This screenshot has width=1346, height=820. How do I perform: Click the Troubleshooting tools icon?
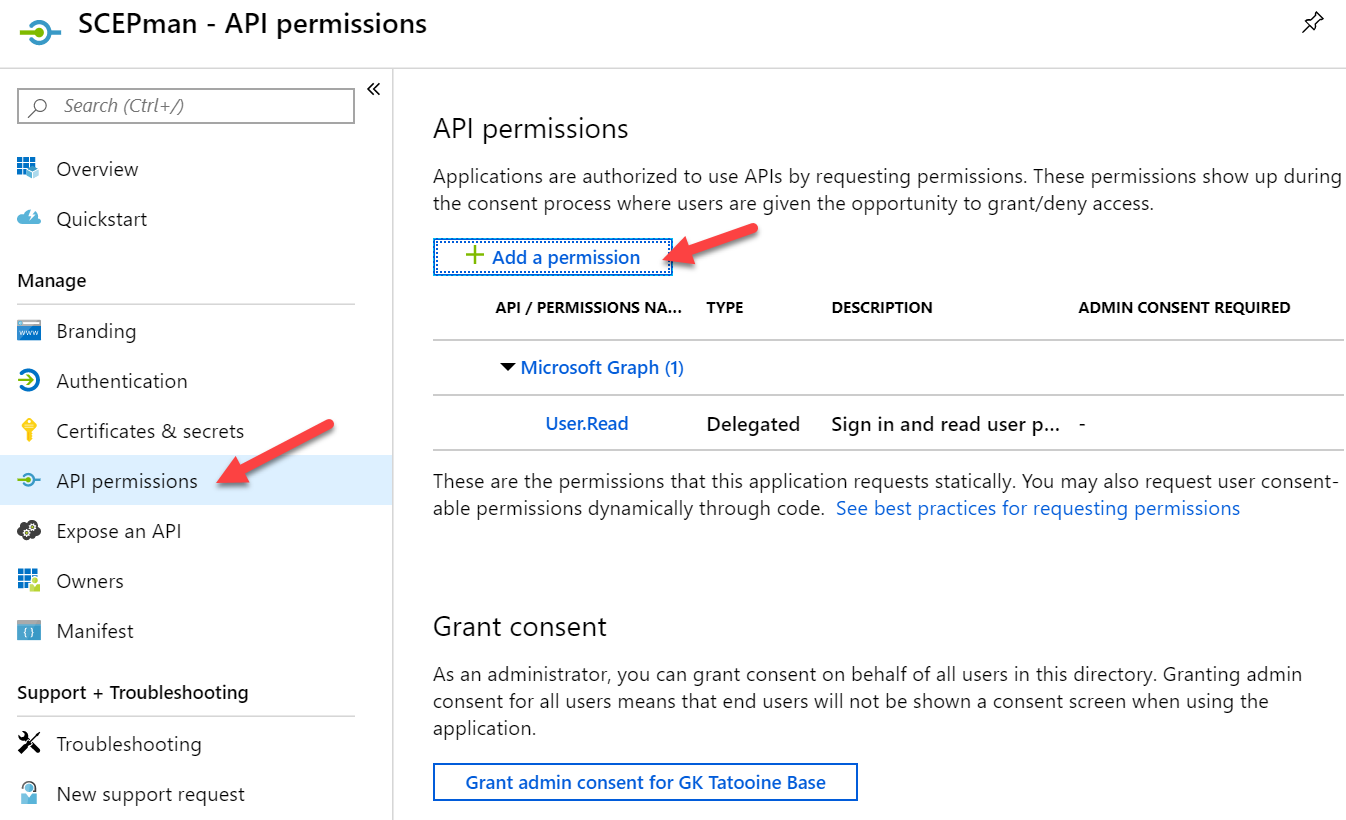[x=29, y=743]
